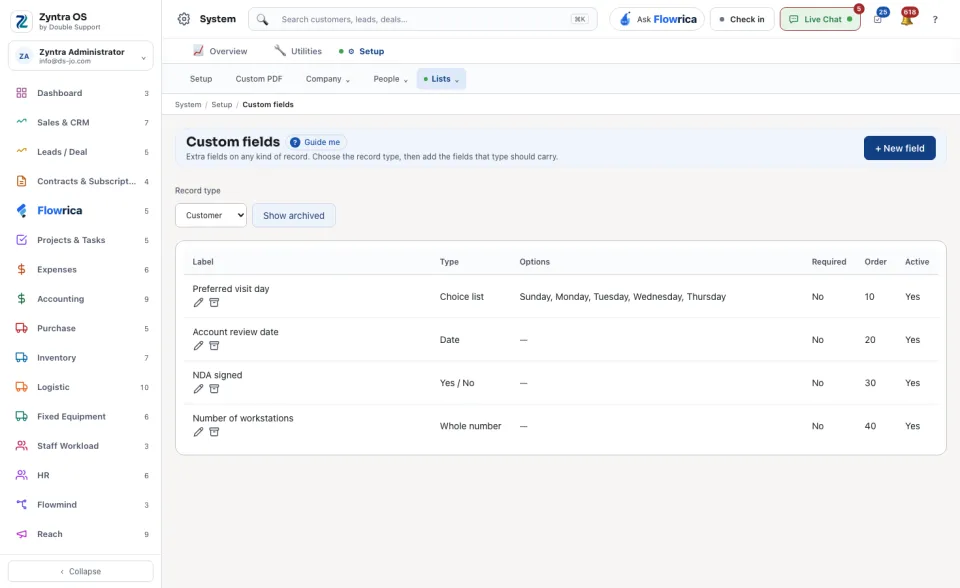Image resolution: width=960 pixels, height=588 pixels.
Task: Open the Custom PDF menu item
Action: pyautogui.click(x=259, y=79)
